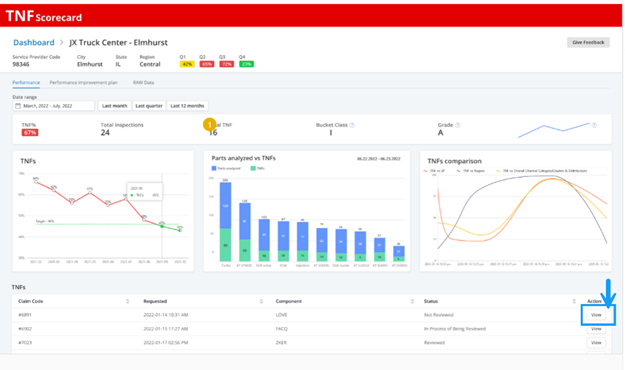Click the help icon beside the grade sparkline

594,125
